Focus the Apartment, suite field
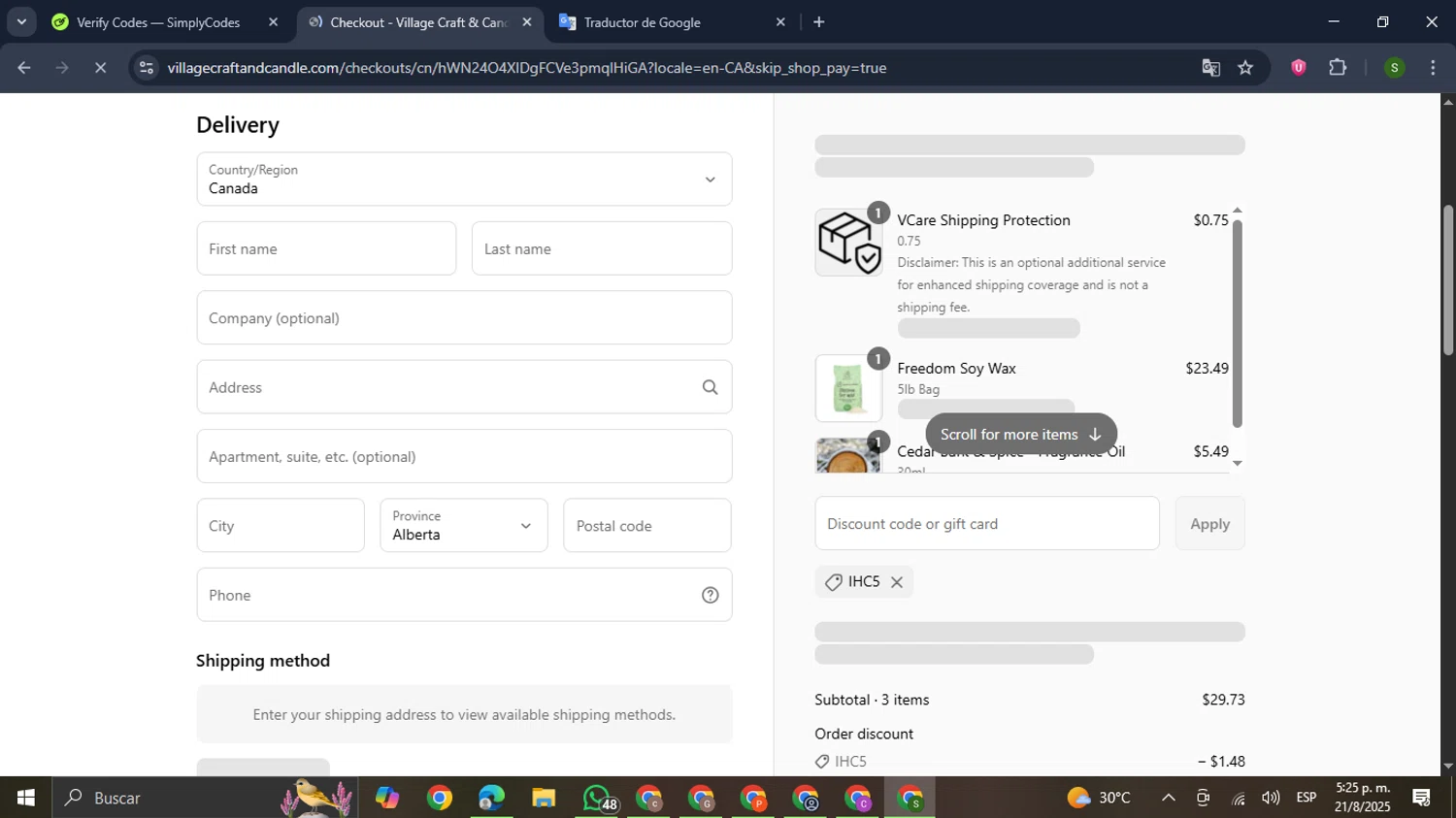 464,456
